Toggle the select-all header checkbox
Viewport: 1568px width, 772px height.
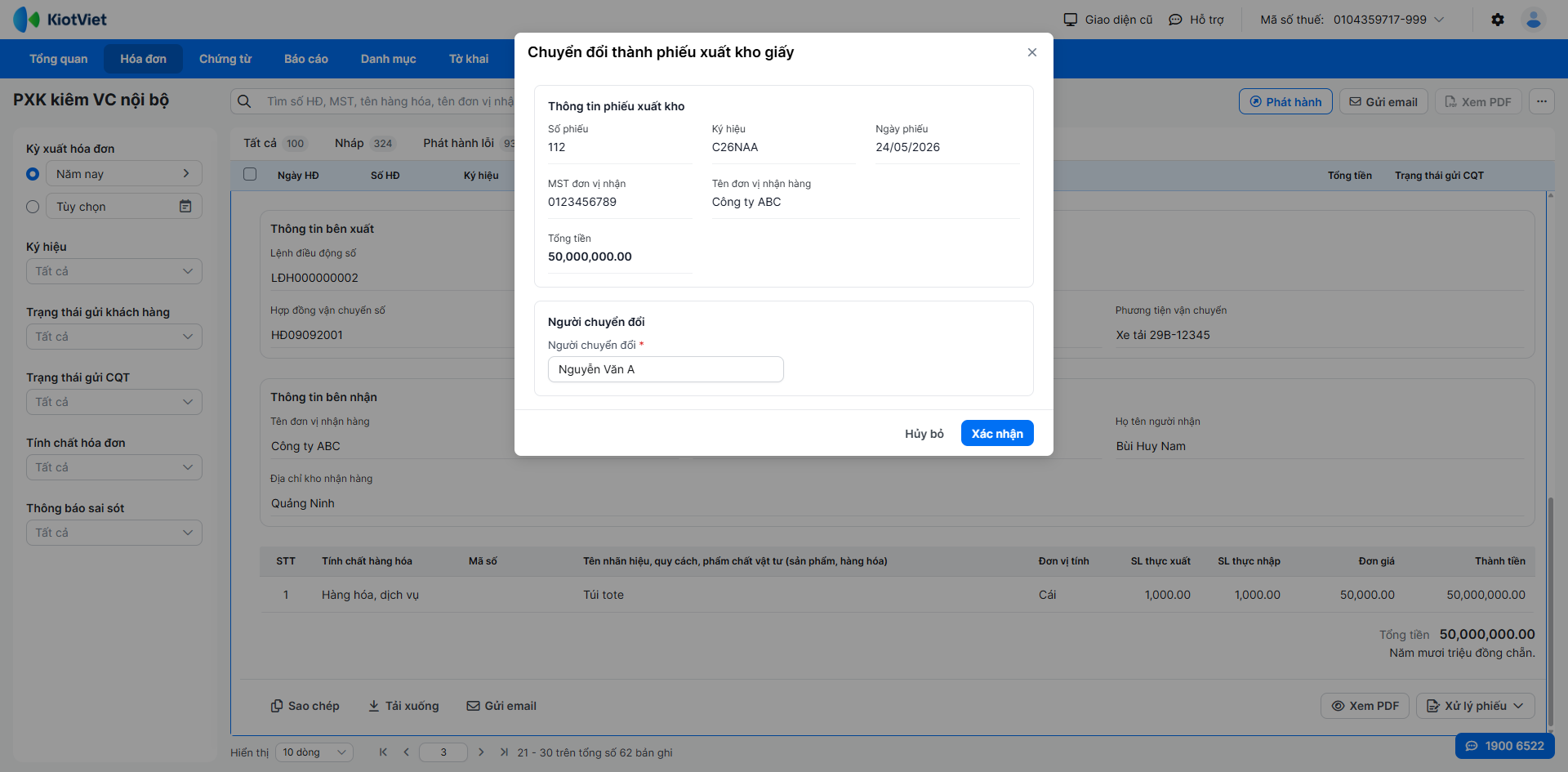tap(250, 174)
